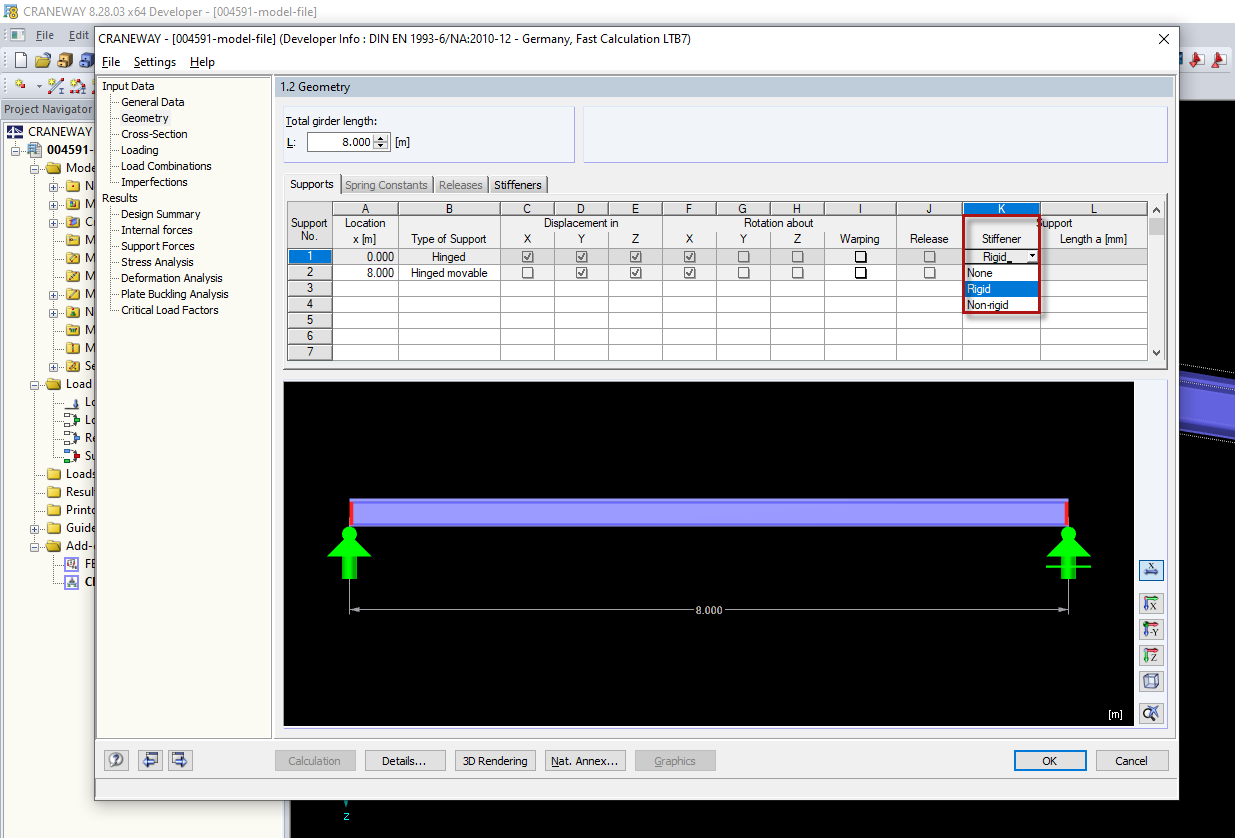The width and height of the screenshot is (1235, 838).
Task: Open Cross-Section in Input Data tree
Action: pos(154,134)
